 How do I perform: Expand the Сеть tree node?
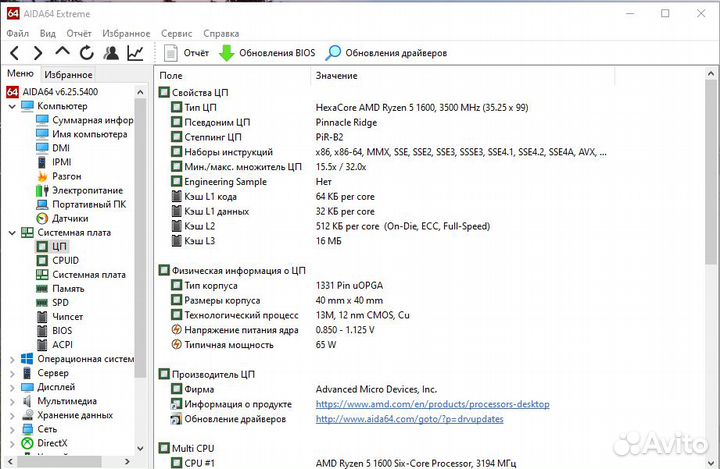click(x=12, y=430)
